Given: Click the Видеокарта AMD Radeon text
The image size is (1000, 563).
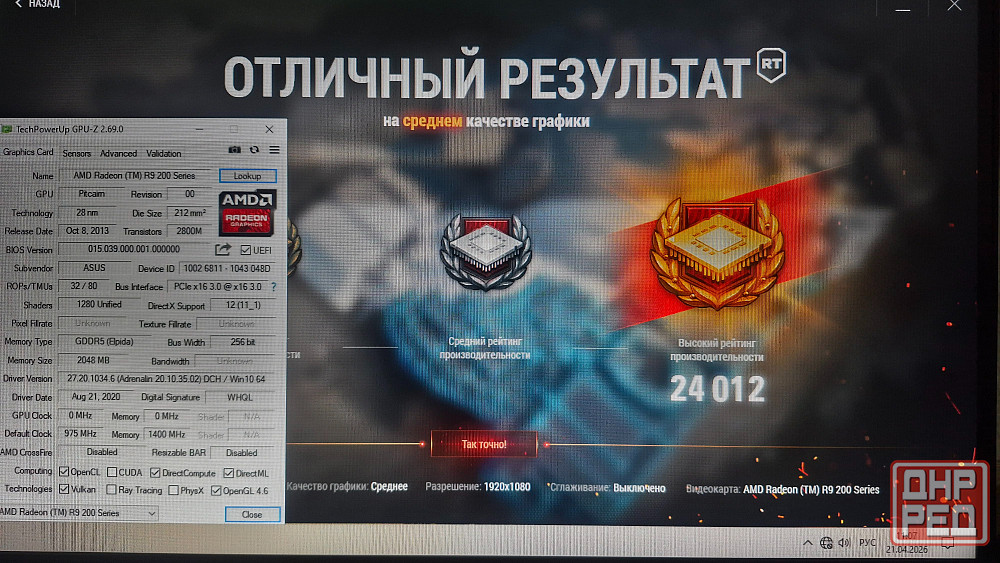Looking at the screenshot, I should (783, 490).
